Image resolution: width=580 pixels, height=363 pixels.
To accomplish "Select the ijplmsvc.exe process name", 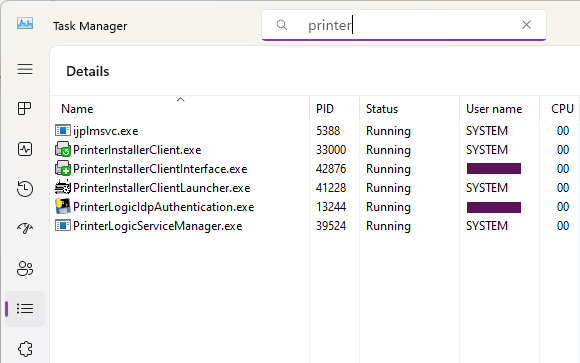I will click(x=105, y=131).
